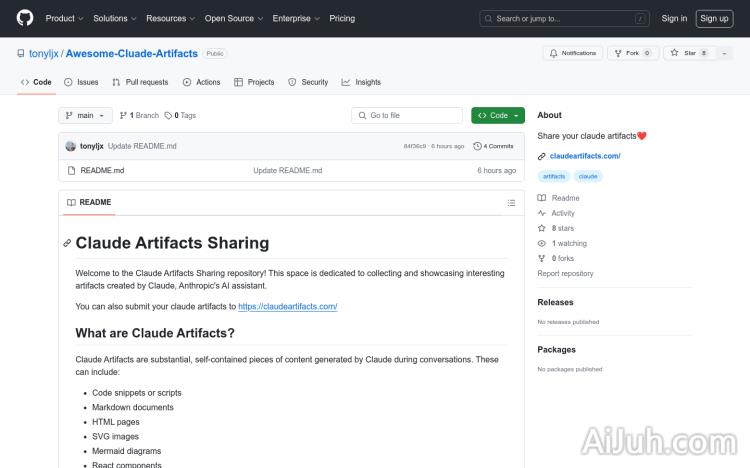
Task: View the 1 Branch link
Action: coord(139,115)
